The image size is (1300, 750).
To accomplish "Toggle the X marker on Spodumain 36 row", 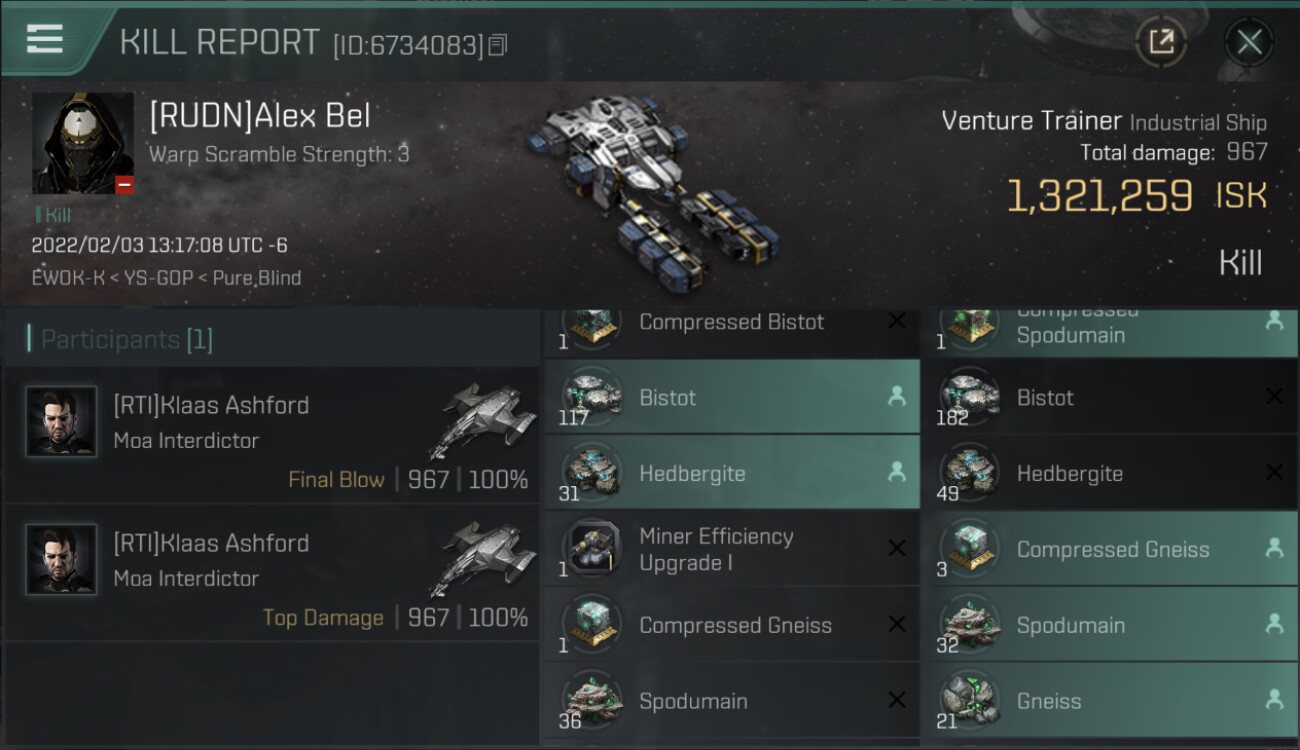I will [896, 701].
